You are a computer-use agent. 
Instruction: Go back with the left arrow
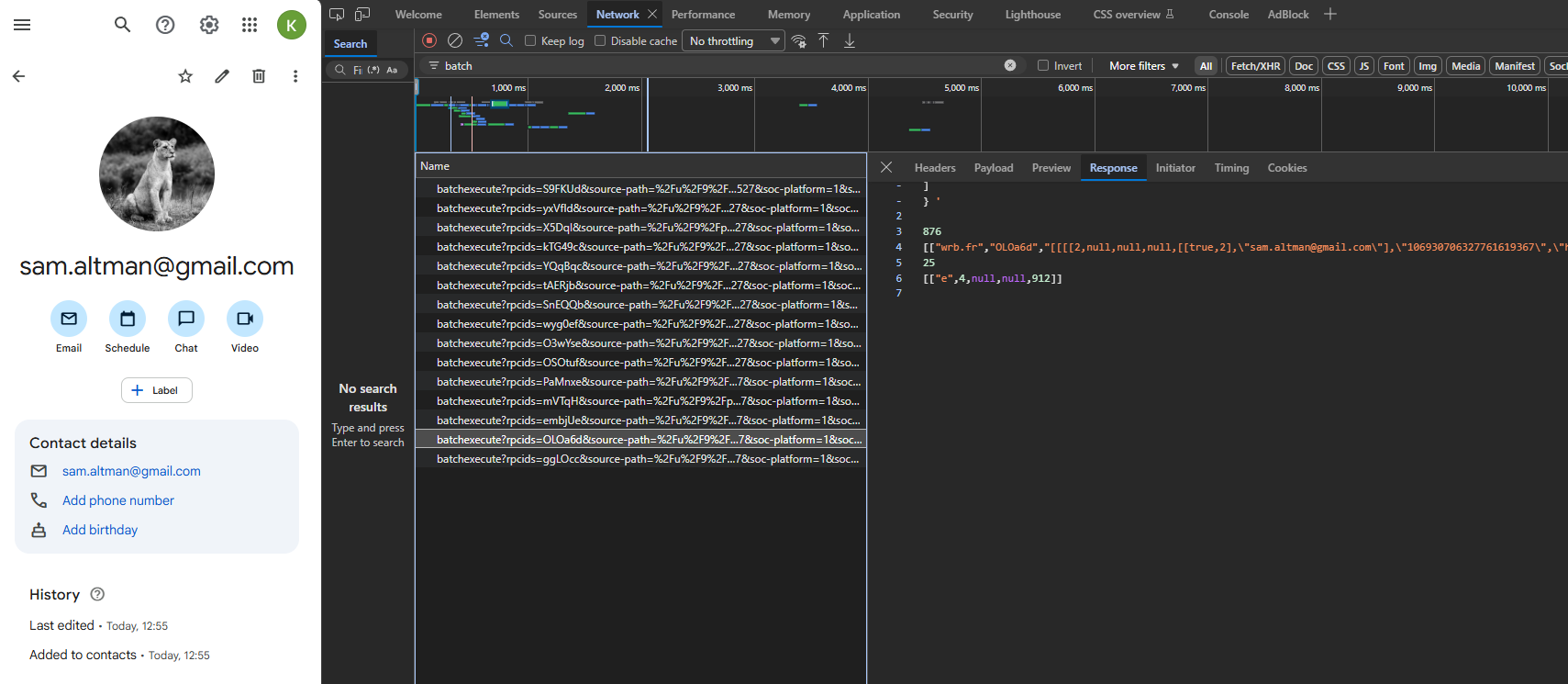pos(18,76)
